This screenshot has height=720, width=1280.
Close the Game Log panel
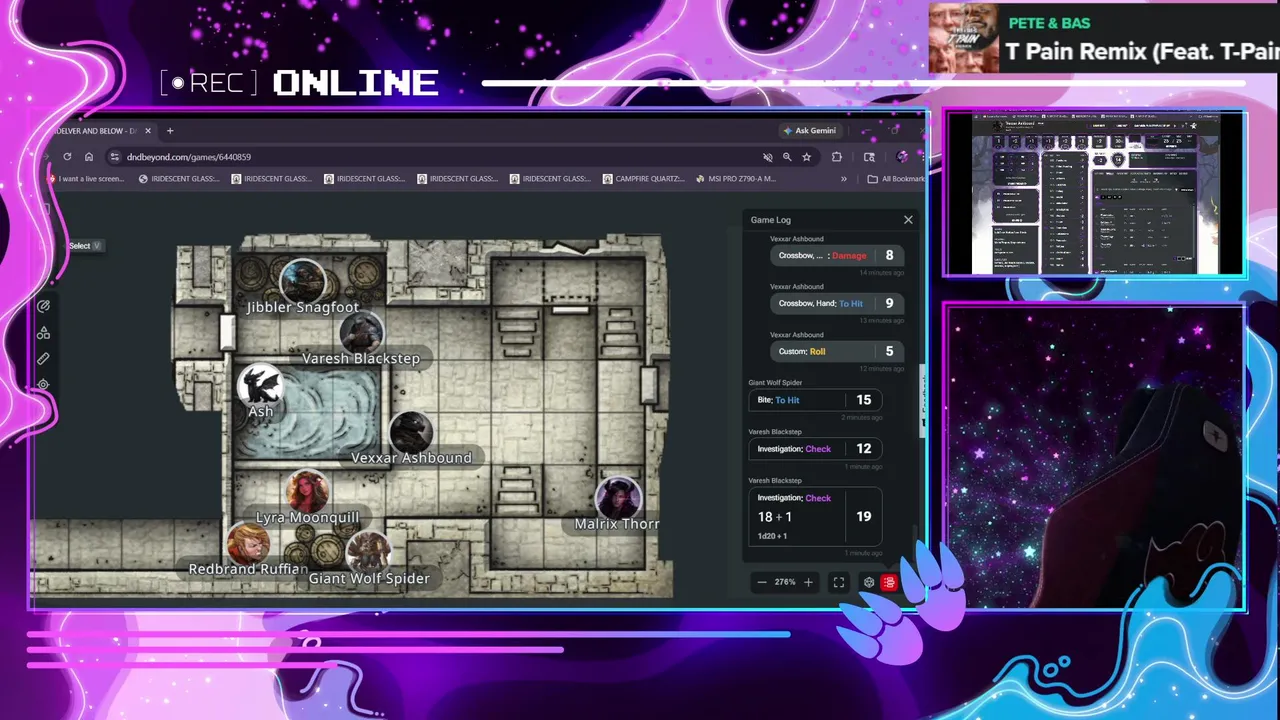(x=908, y=220)
